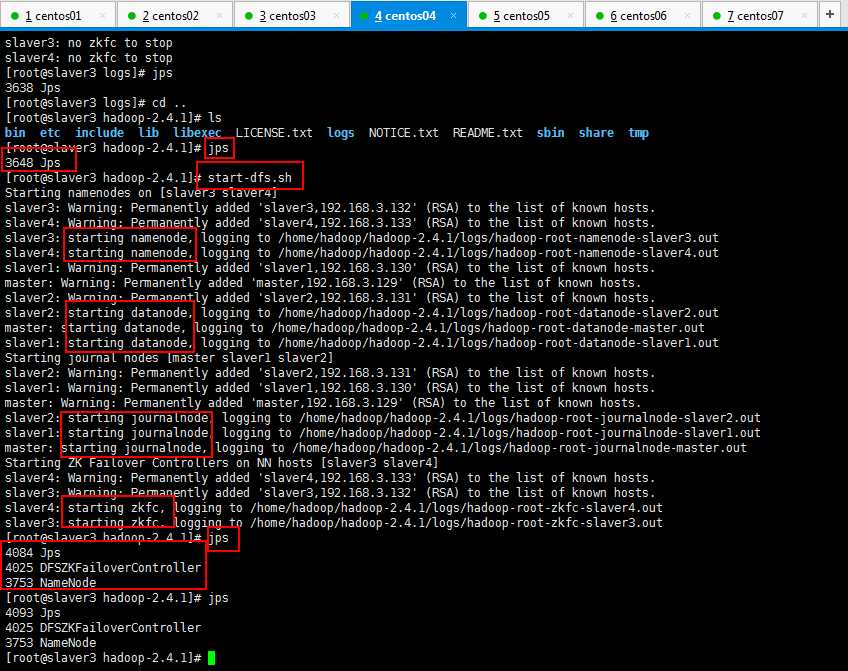Close the centos03 tab with its X
The width and height of the screenshot is (848, 671).
(x=336, y=16)
